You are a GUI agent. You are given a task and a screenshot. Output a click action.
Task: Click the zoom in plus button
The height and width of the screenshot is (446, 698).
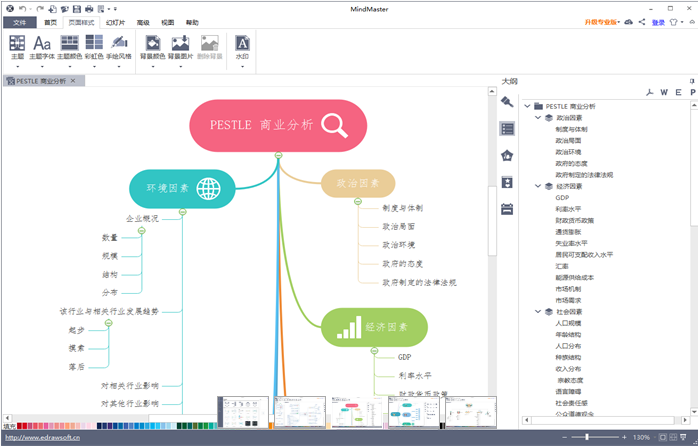tap(625, 437)
